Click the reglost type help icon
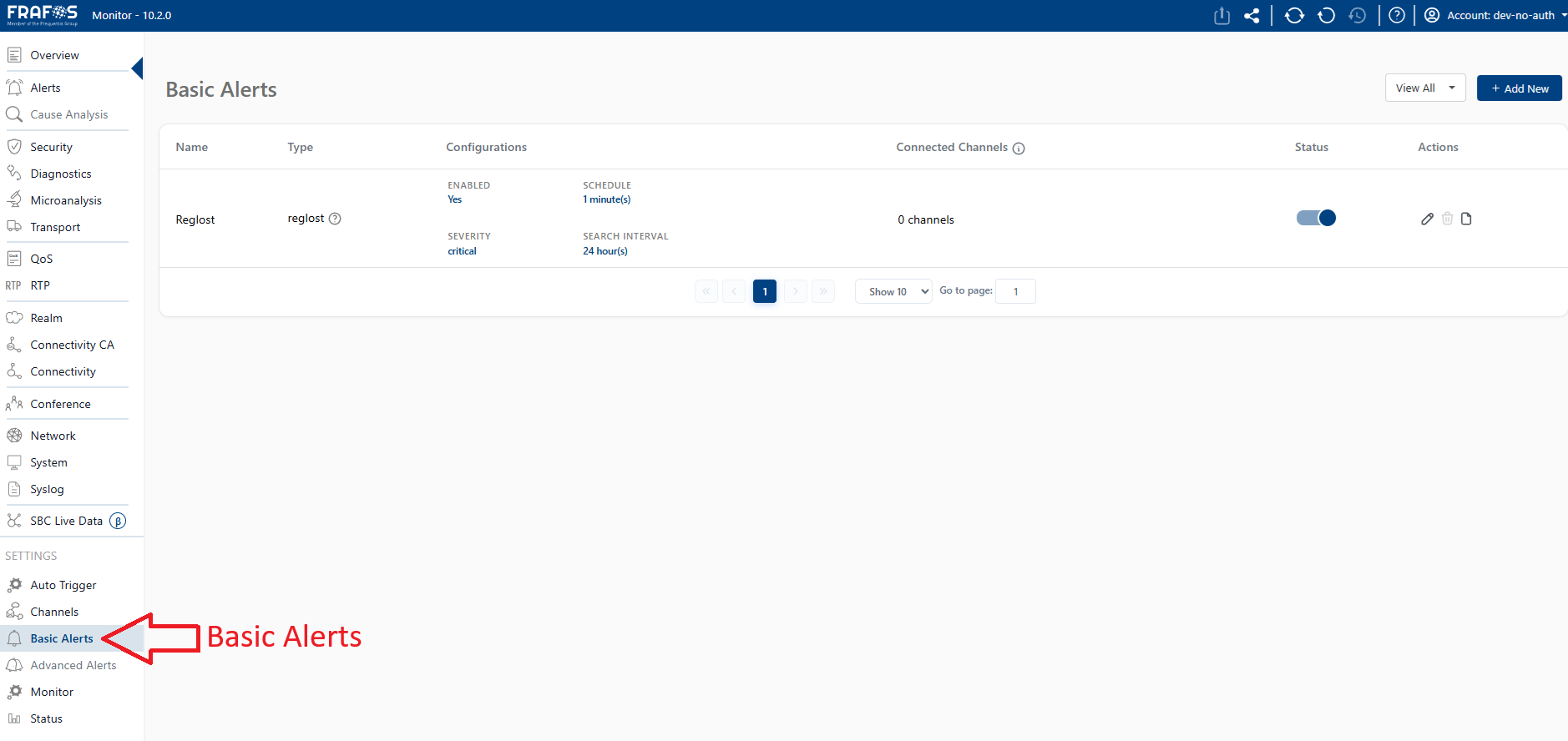Image resolution: width=1568 pixels, height=741 pixels. coord(335,219)
